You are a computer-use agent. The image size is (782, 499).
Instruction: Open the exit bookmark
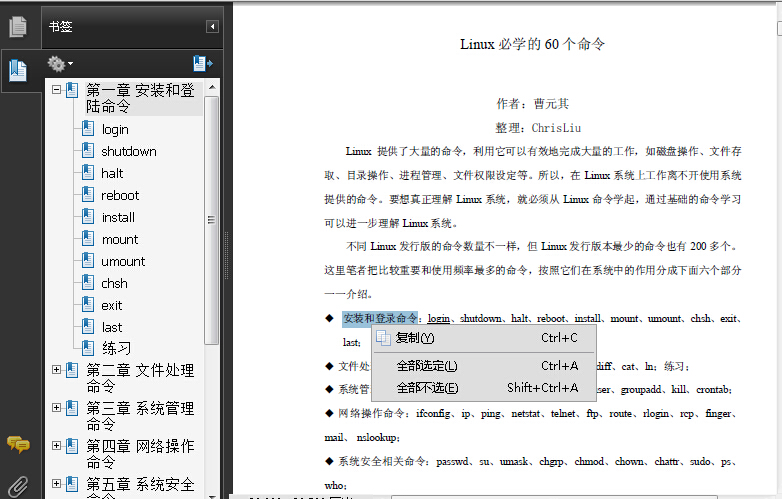(x=112, y=305)
